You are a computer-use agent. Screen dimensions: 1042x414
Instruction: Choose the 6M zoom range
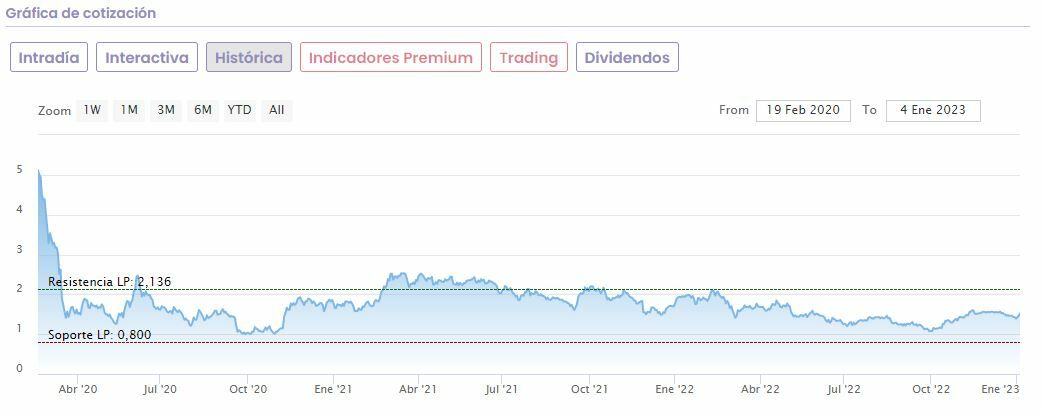(x=203, y=110)
